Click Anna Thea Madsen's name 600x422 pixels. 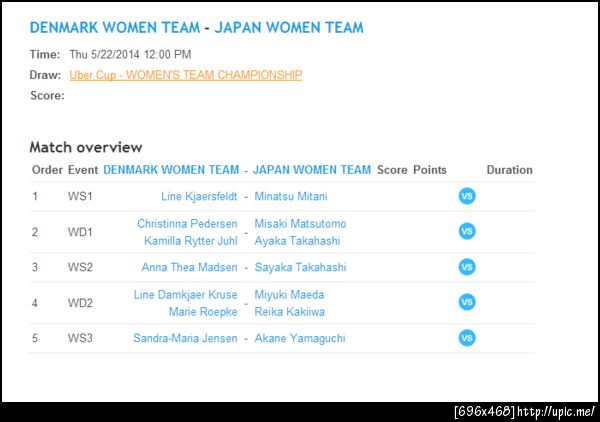[190, 268]
